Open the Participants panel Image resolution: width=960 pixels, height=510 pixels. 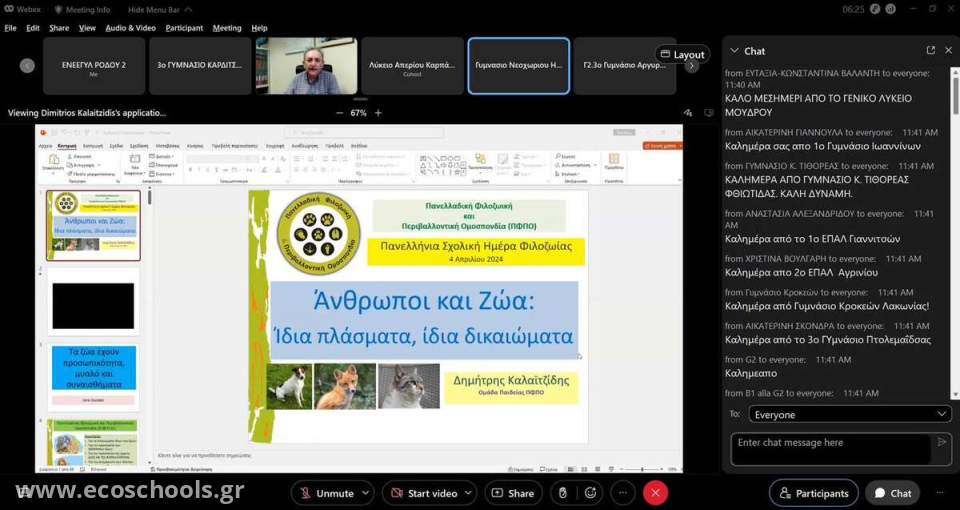814,493
